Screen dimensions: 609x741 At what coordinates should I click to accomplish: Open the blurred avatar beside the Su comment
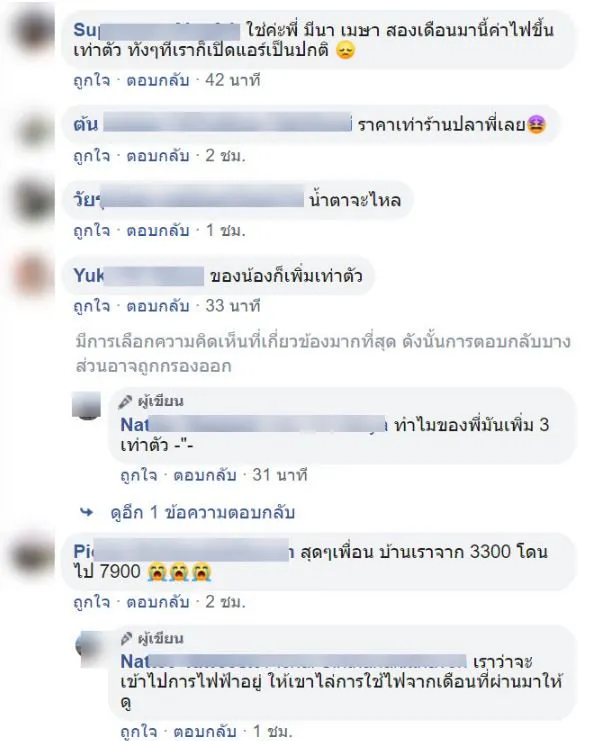point(33,32)
